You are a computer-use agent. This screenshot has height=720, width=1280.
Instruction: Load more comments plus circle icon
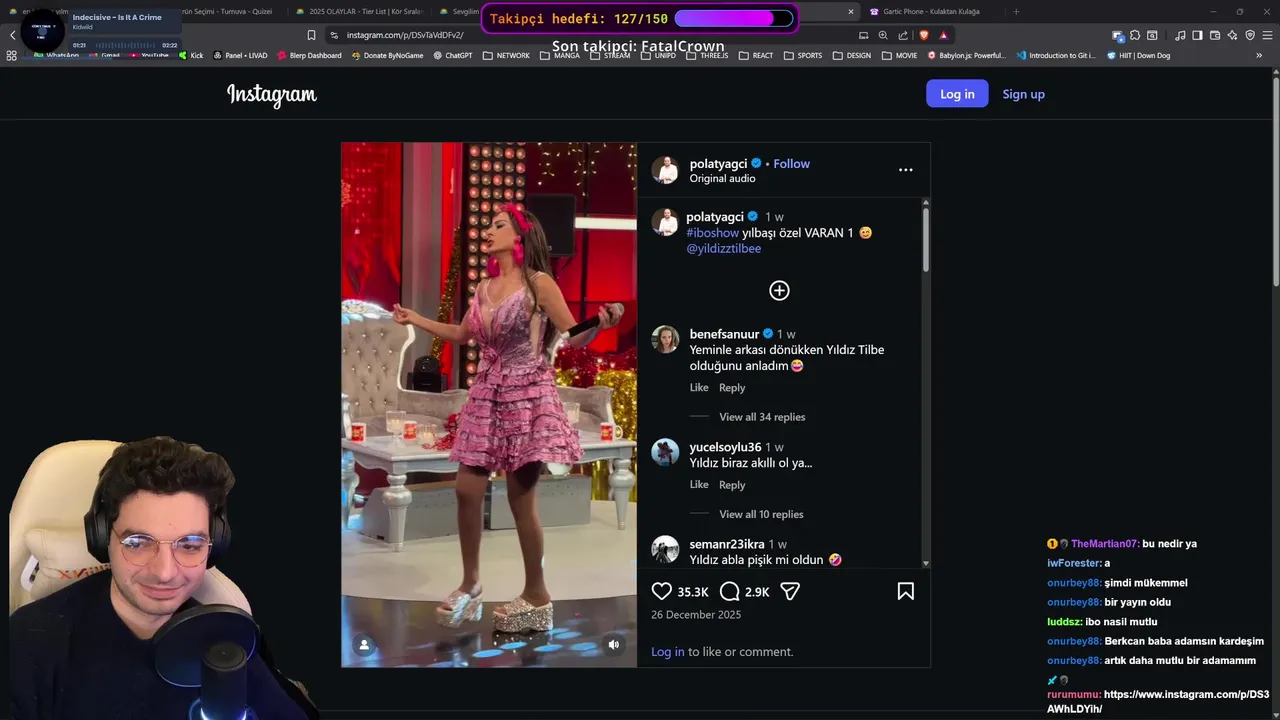(x=779, y=290)
